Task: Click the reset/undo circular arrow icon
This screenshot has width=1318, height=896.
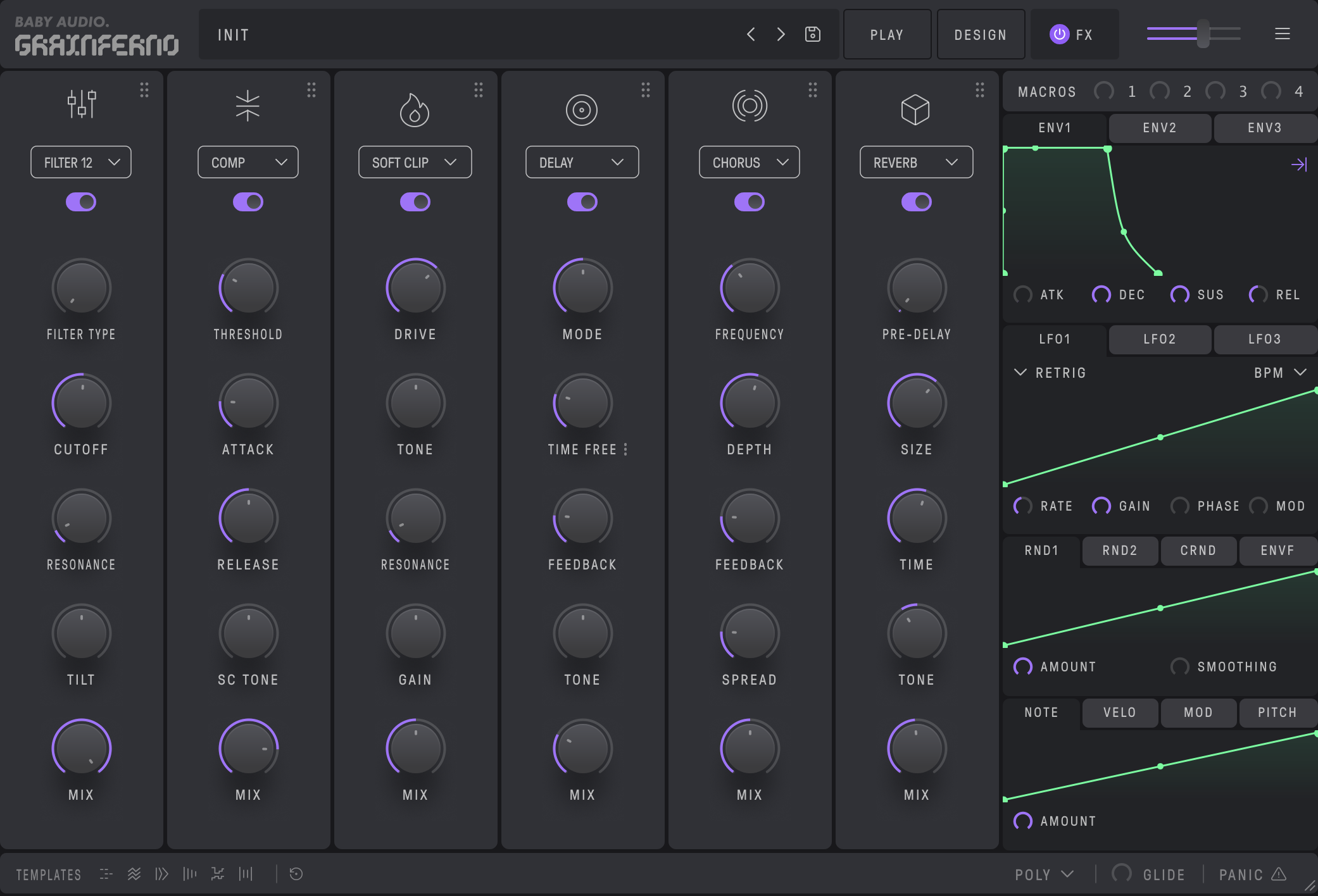Action: (x=296, y=874)
